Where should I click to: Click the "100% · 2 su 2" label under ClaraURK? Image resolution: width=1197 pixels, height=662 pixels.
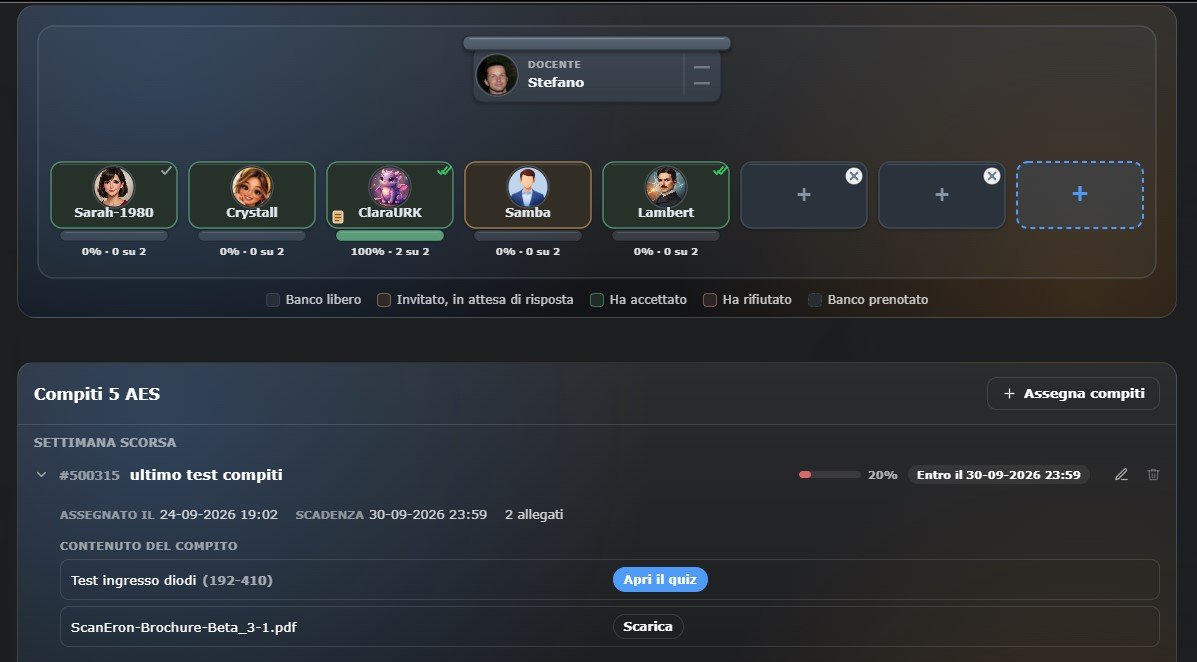390,251
